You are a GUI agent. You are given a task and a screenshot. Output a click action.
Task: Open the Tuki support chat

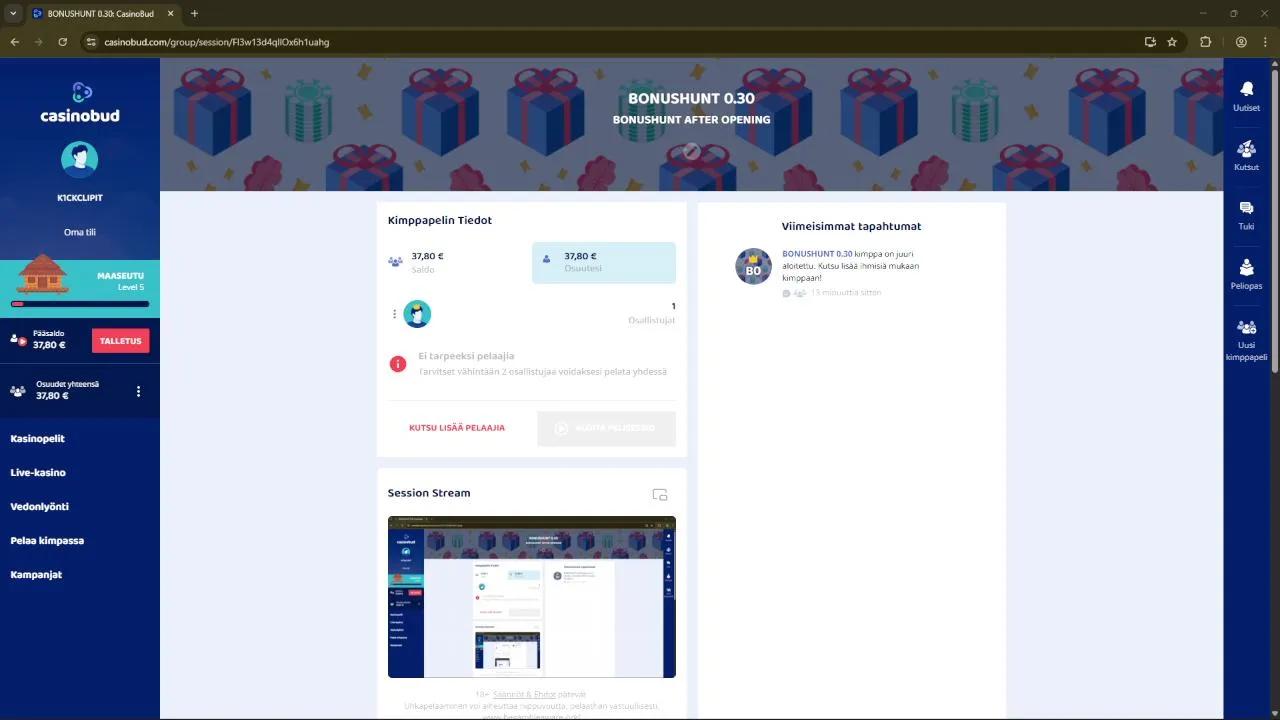pos(1246,215)
